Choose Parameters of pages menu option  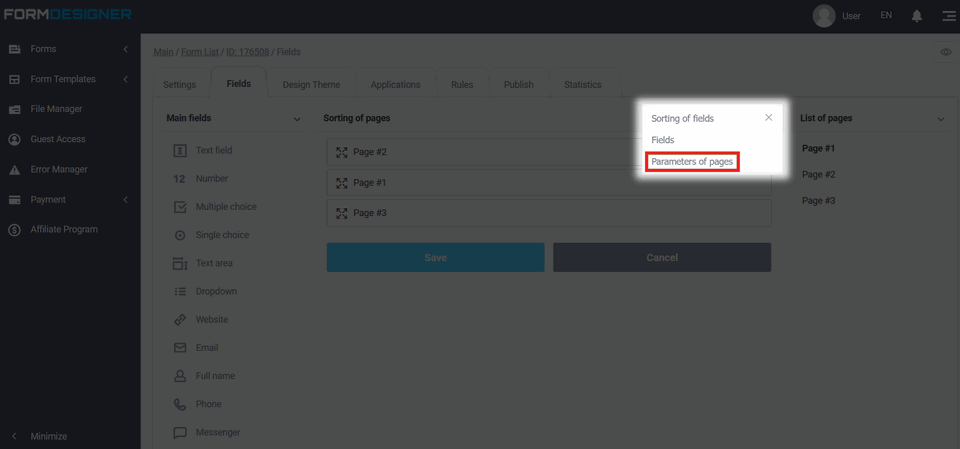tap(692, 162)
